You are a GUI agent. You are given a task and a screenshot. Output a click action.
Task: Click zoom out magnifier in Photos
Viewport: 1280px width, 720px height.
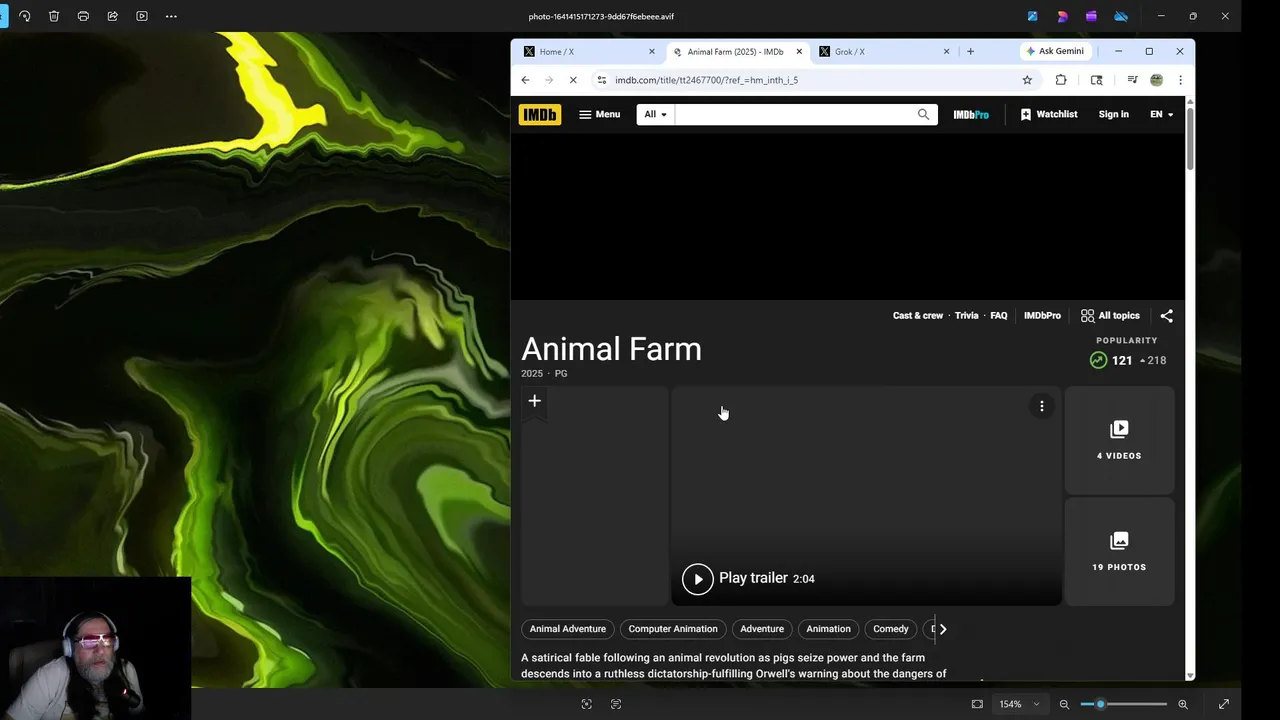point(1064,704)
